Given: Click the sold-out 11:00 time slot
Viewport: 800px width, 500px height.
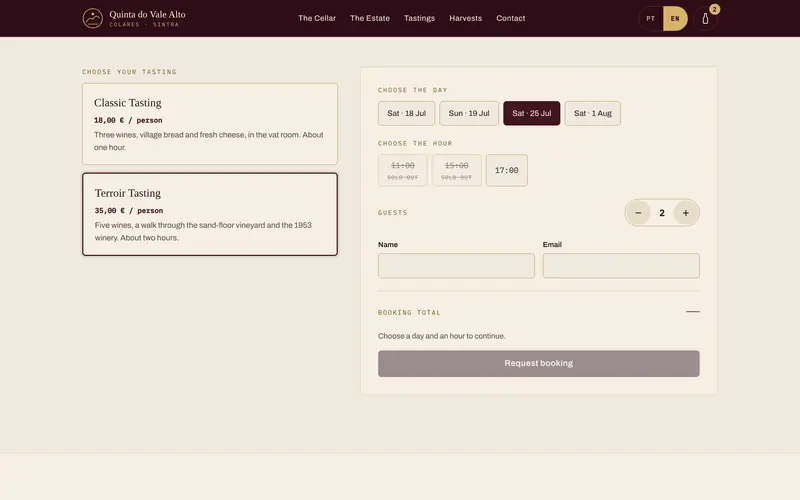Looking at the screenshot, I should point(403,170).
